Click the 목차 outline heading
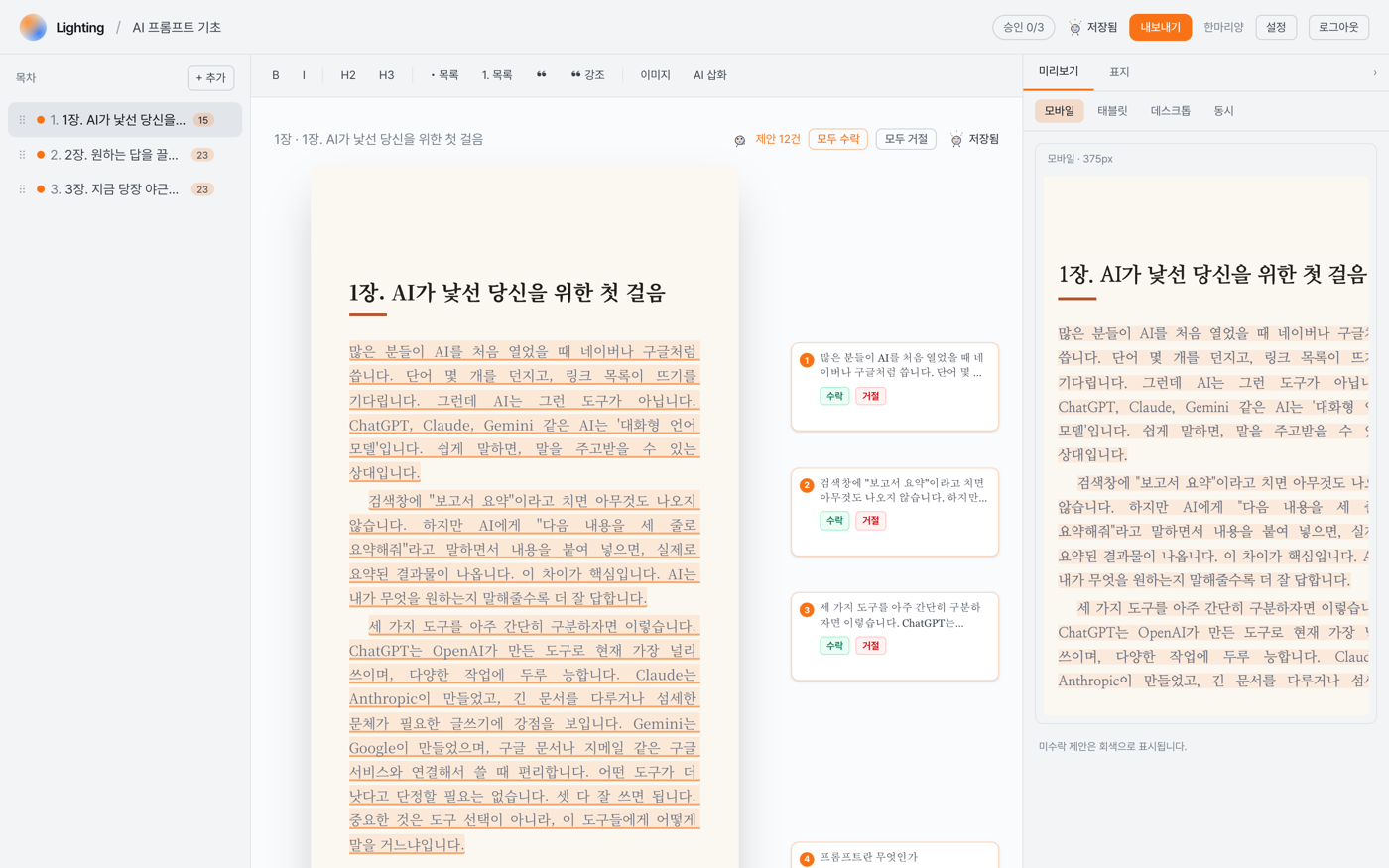This screenshot has width=1389, height=868. [x=26, y=78]
